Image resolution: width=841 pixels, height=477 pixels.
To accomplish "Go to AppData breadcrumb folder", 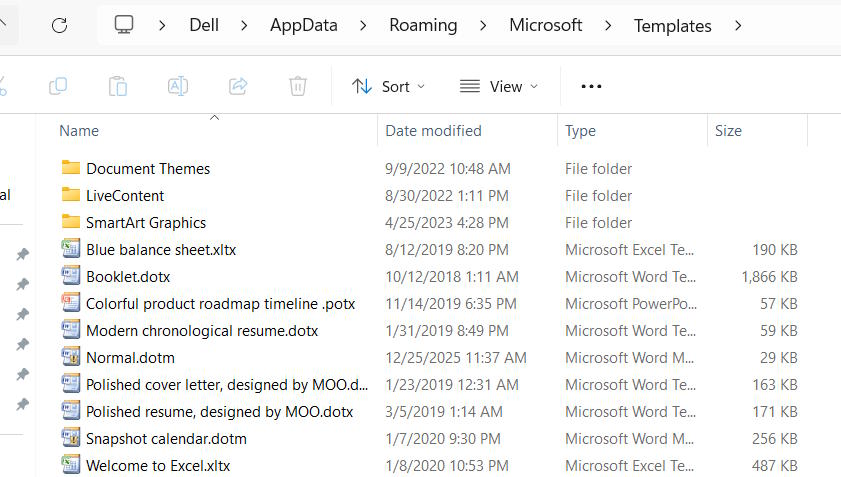I will [x=303, y=25].
